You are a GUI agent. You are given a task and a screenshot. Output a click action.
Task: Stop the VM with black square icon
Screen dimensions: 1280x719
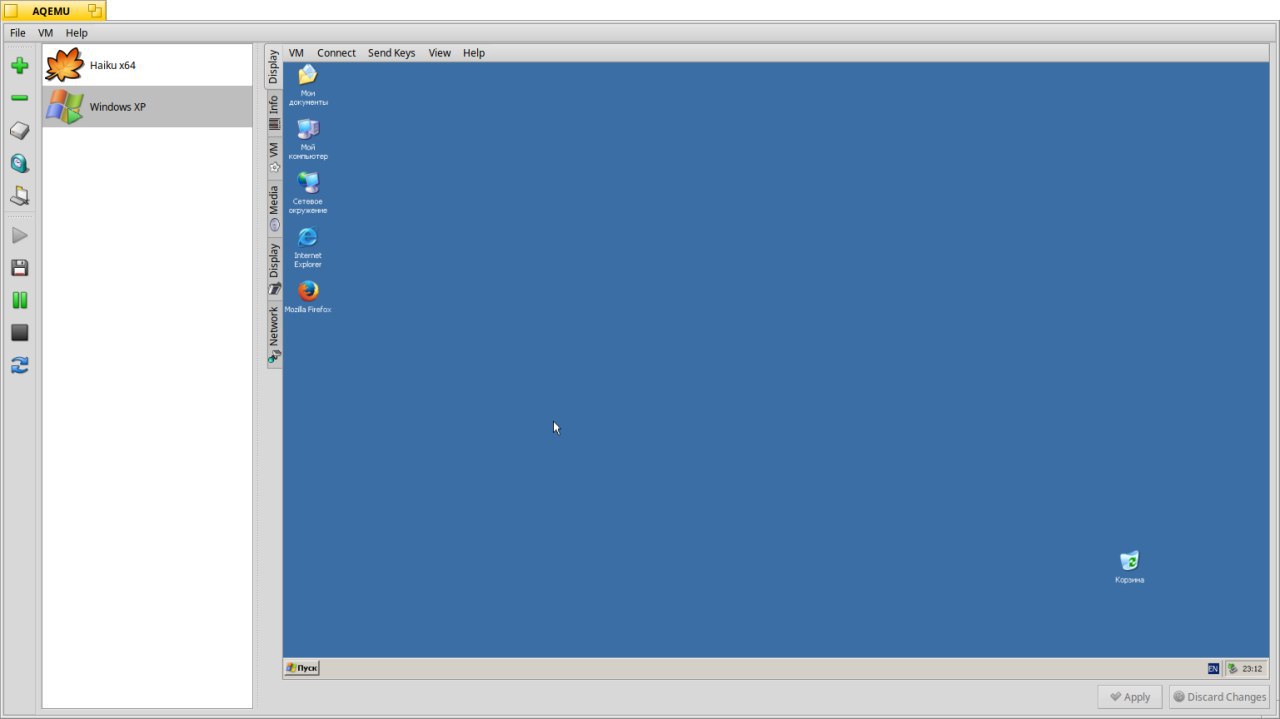[x=19, y=332]
